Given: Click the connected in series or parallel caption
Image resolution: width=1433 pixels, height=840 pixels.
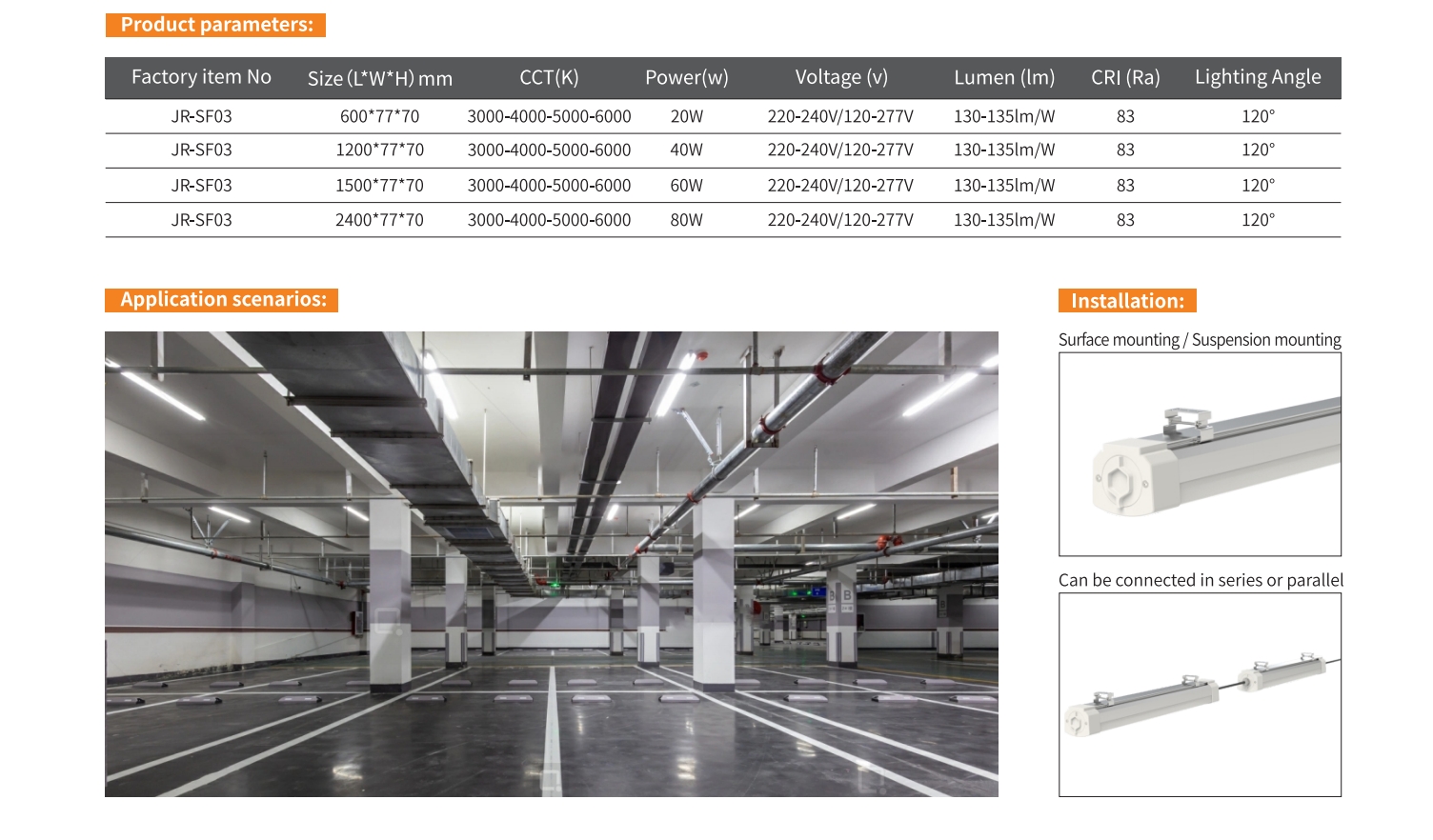Looking at the screenshot, I should 1201,580.
